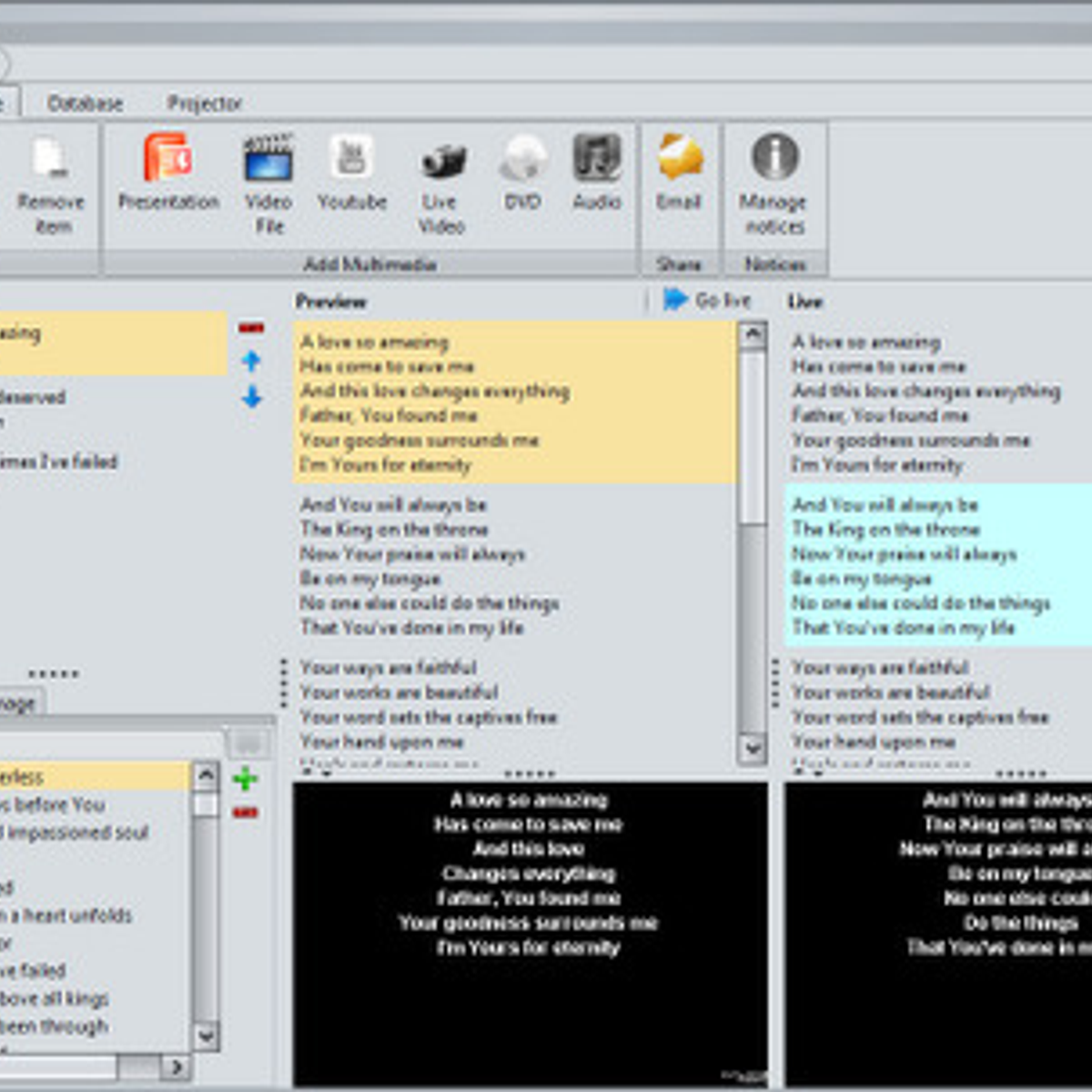Select "The King on the throne" in Preview lyrics

394,530
